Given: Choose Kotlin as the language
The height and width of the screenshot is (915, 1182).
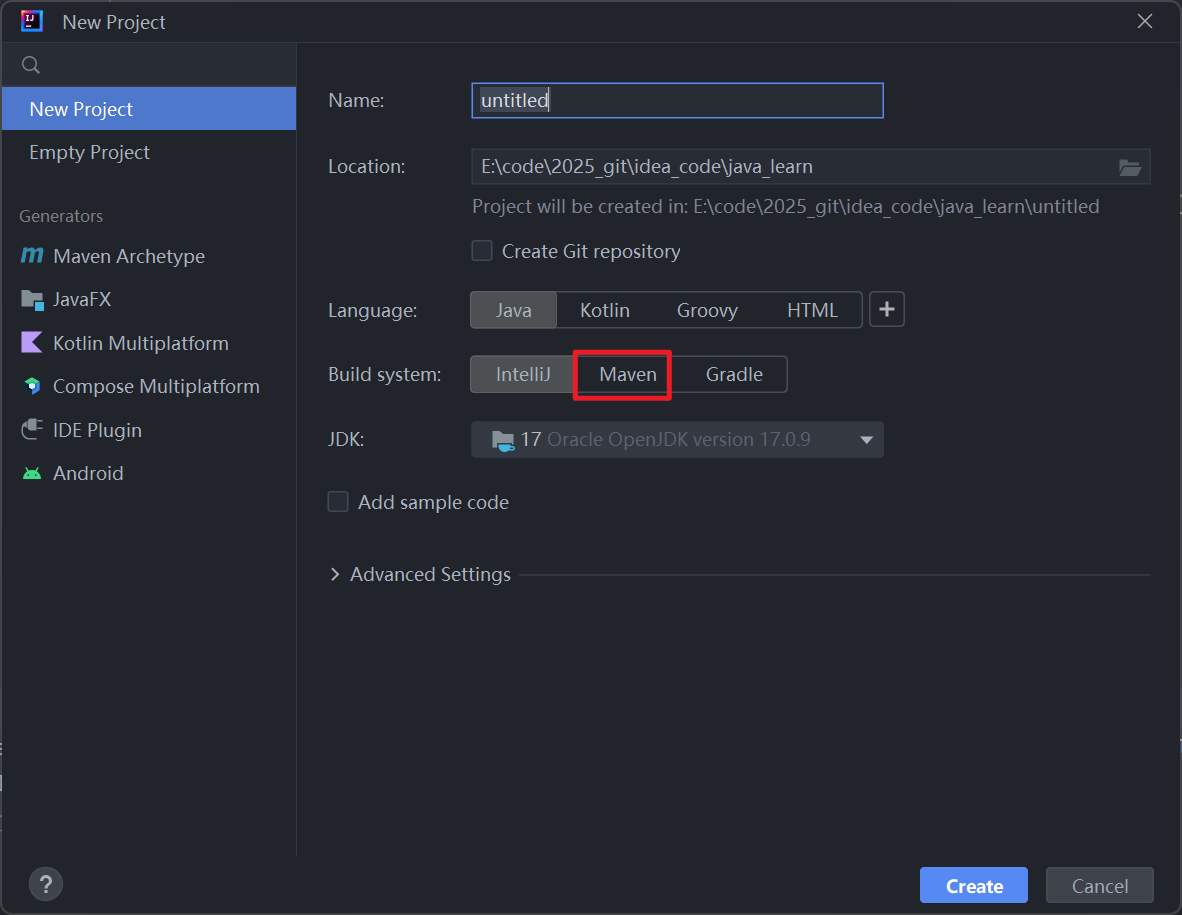Looking at the screenshot, I should click(x=605, y=310).
